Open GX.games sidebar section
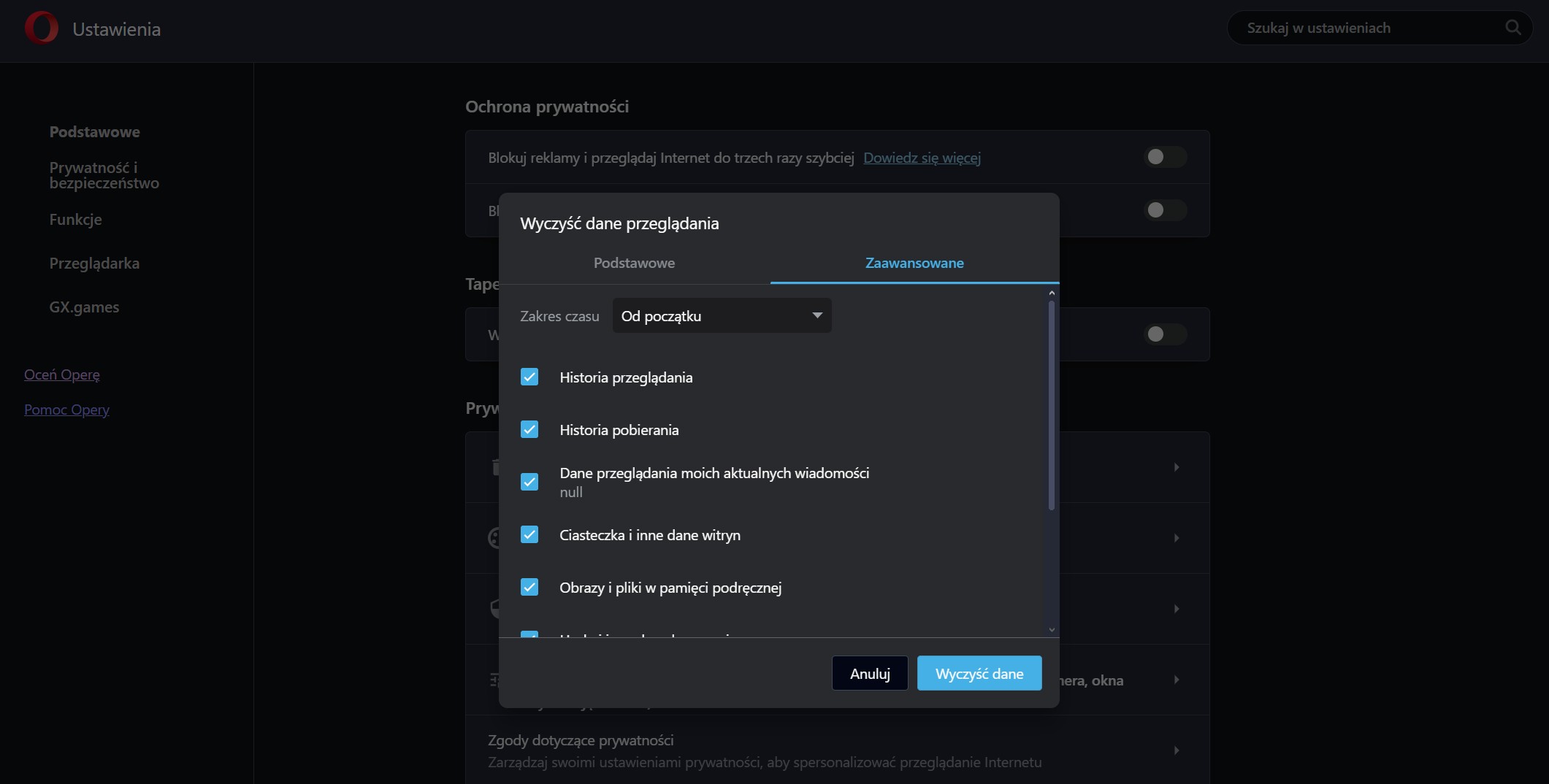 [x=84, y=307]
